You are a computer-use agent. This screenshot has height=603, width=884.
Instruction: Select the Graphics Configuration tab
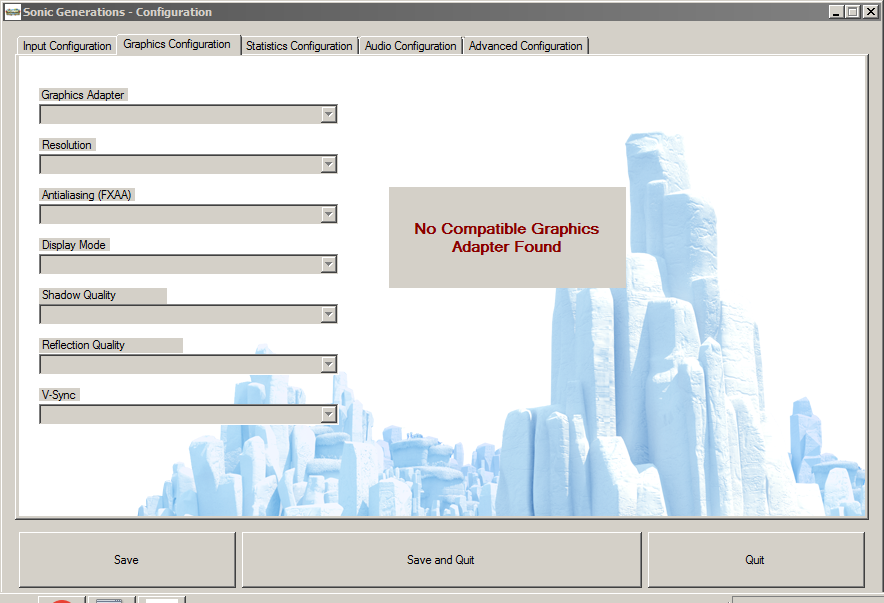178,44
